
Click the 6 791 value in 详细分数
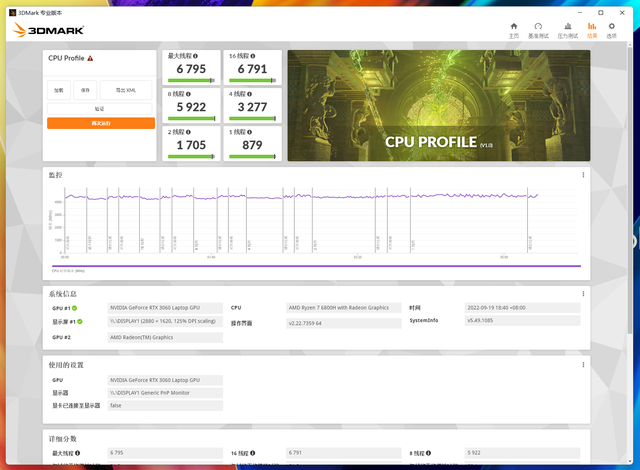pos(344,453)
